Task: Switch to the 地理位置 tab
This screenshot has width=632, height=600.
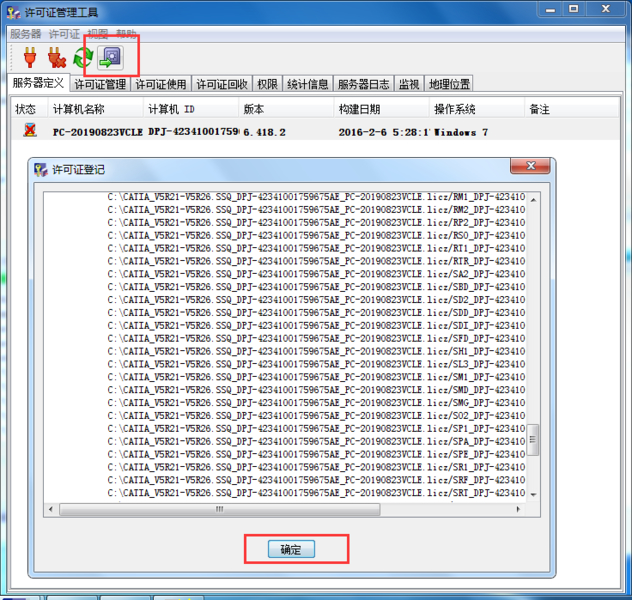Action: pos(449,84)
